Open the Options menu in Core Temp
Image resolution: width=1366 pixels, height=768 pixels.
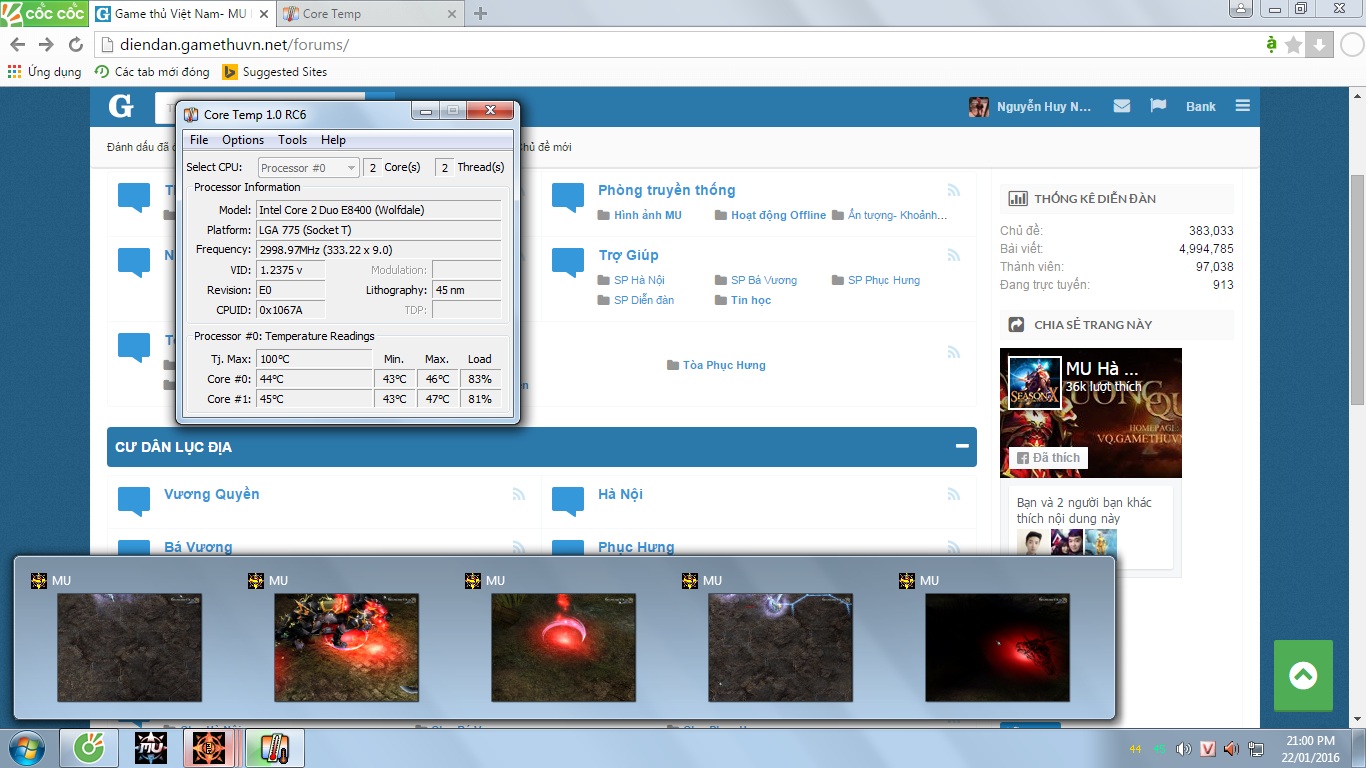(x=243, y=140)
